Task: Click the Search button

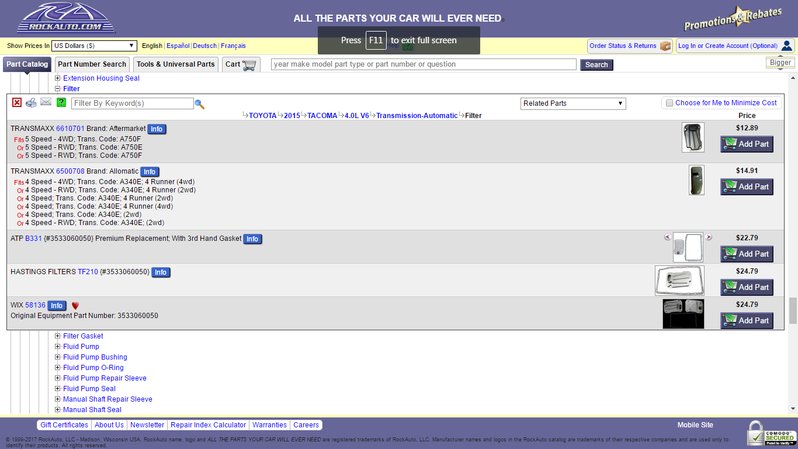Action: click(x=596, y=65)
